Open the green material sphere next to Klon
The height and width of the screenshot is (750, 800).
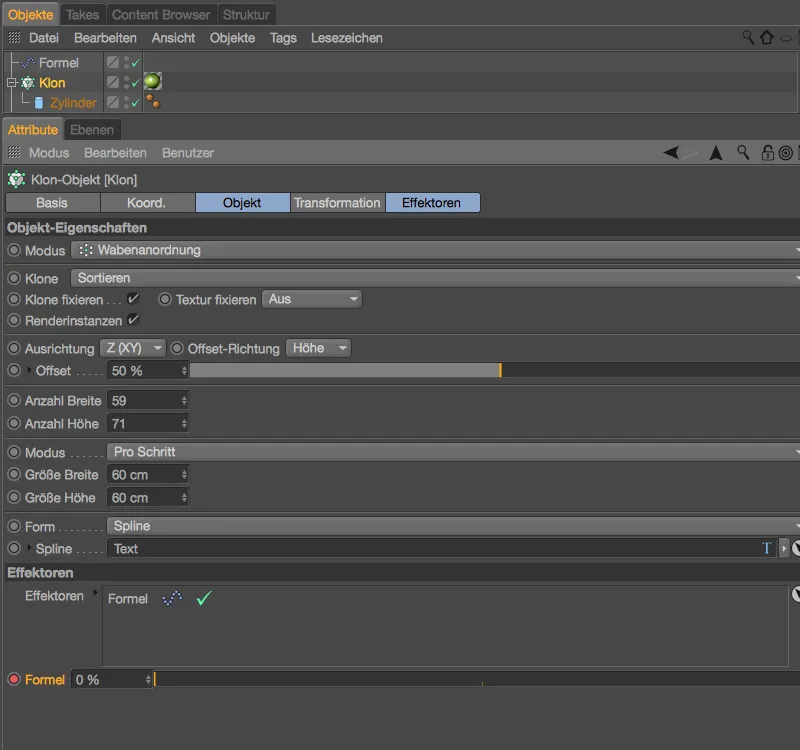[152, 82]
